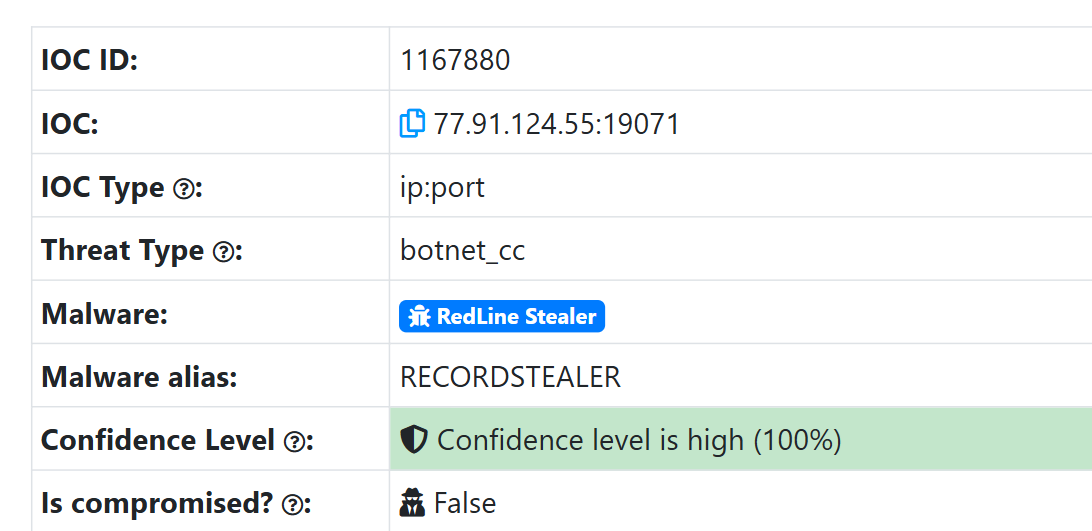The image size is (1092, 531).
Task: Click the IOC ID row label
Action: (x=89, y=61)
